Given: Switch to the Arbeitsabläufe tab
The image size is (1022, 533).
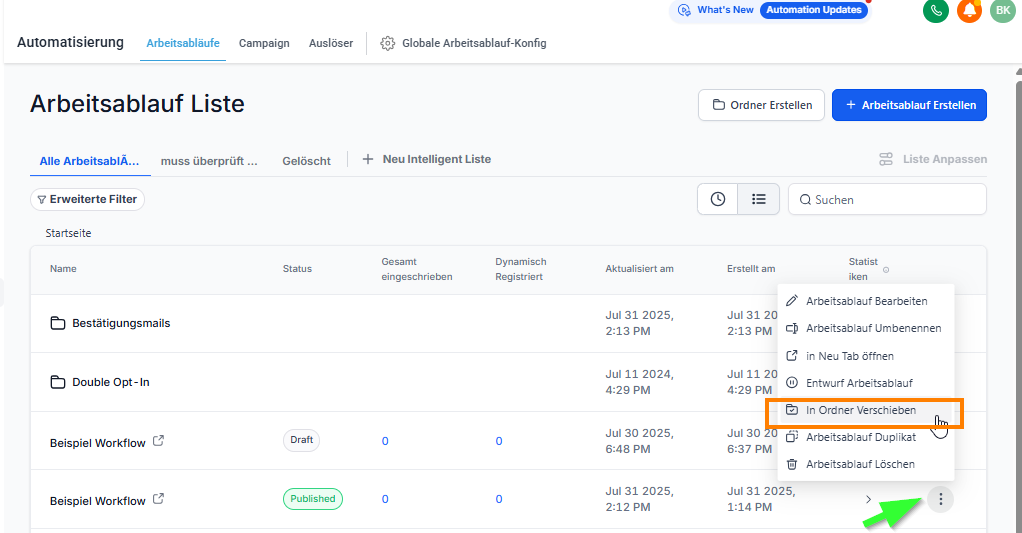Looking at the screenshot, I should point(183,44).
